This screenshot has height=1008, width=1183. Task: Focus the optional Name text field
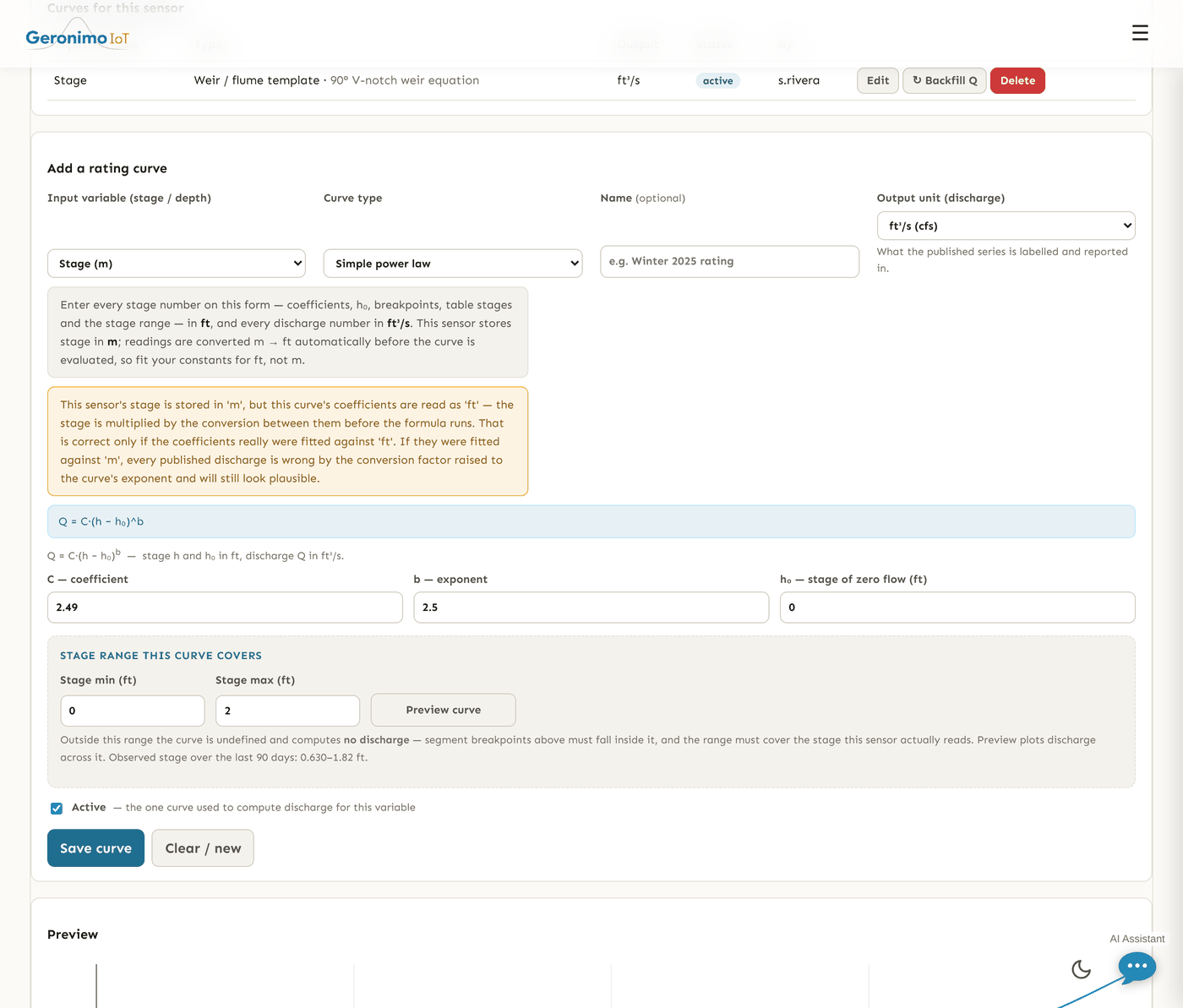coord(729,262)
